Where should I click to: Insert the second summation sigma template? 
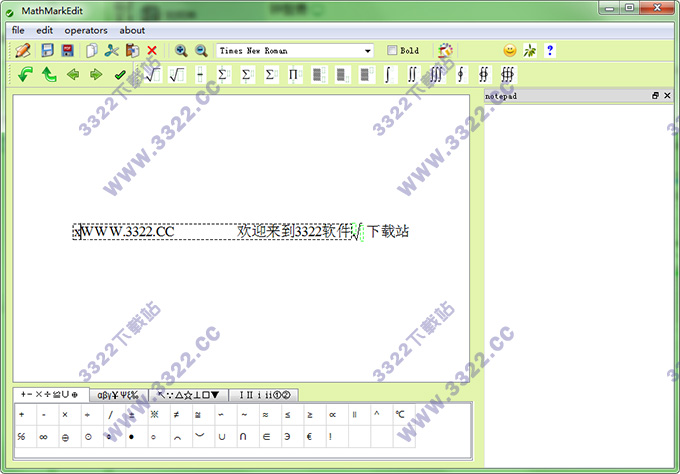(x=247, y=75)
